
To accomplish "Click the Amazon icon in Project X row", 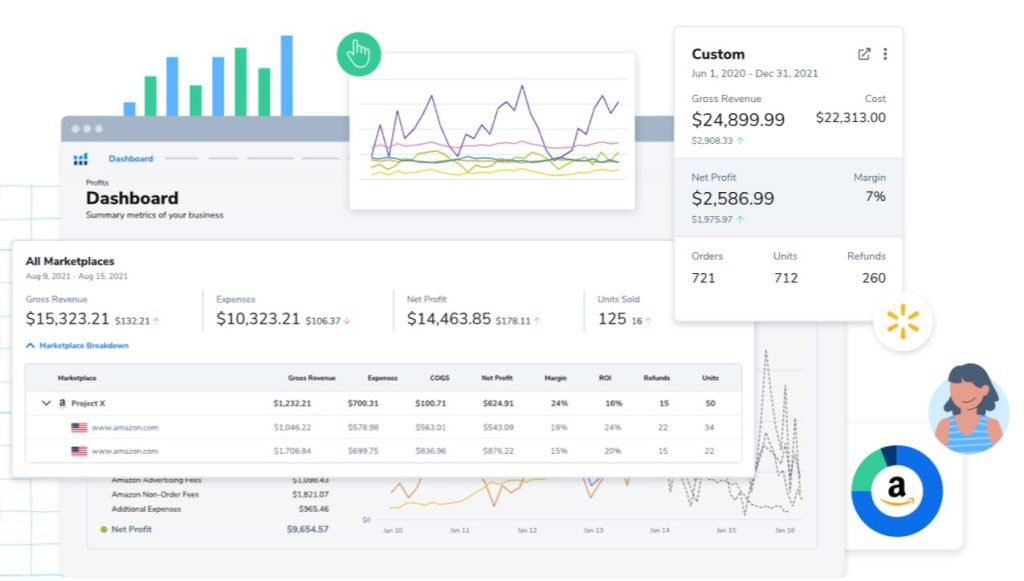I will [62, 403].
